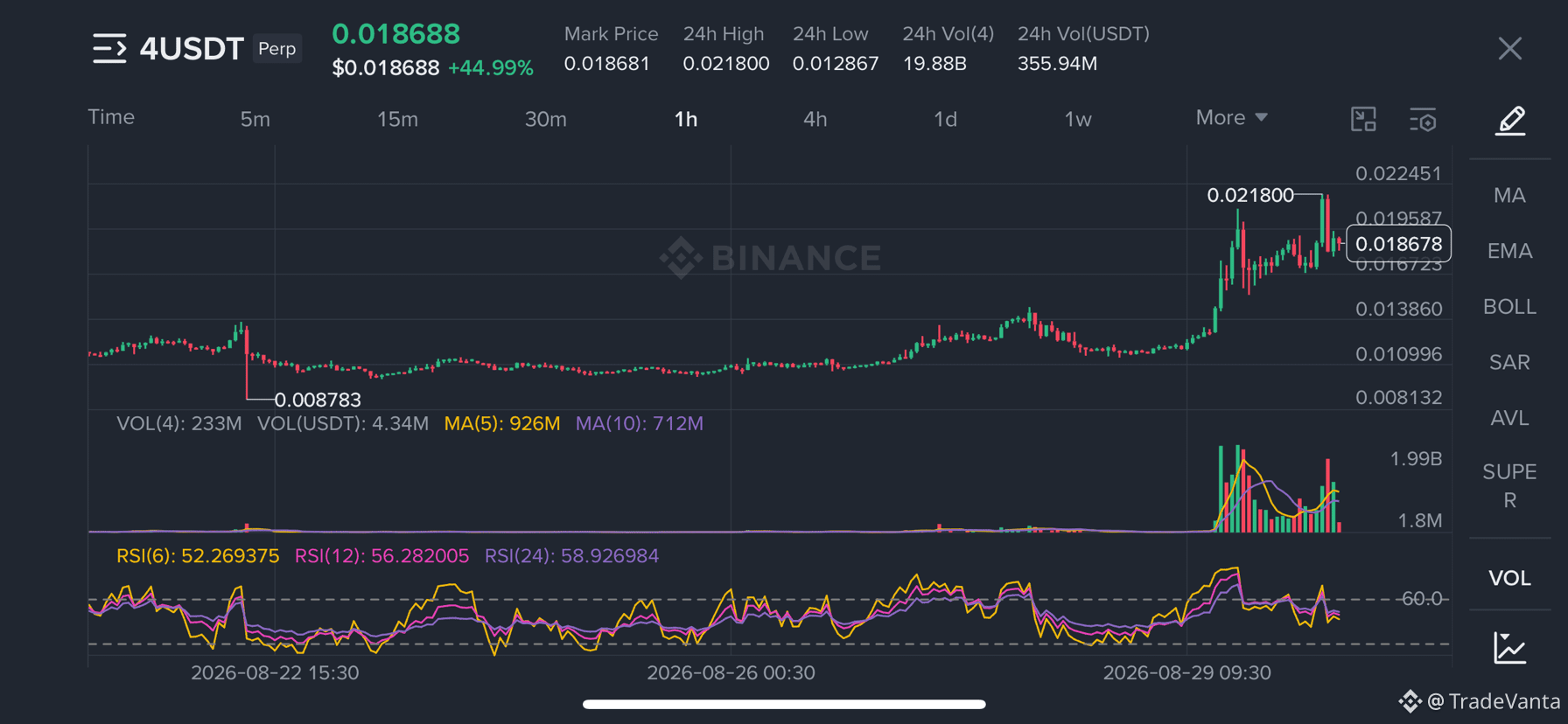Tap the RSI(12) value label

pos(381,556)
